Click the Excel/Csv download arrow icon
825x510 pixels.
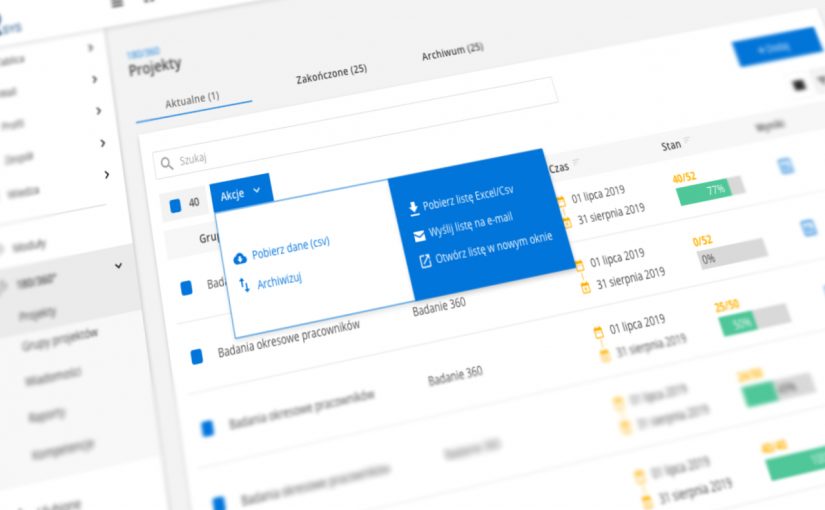pos(414,208)
